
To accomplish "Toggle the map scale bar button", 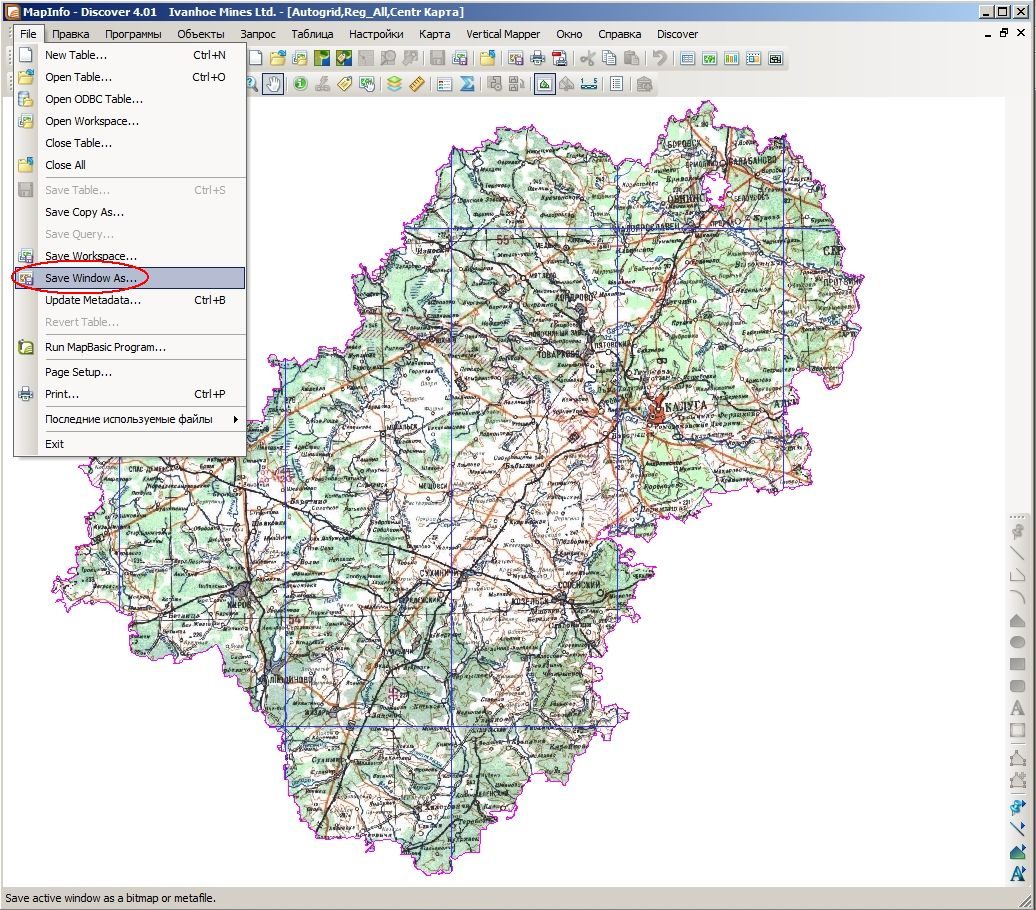I will pos(589,84).
